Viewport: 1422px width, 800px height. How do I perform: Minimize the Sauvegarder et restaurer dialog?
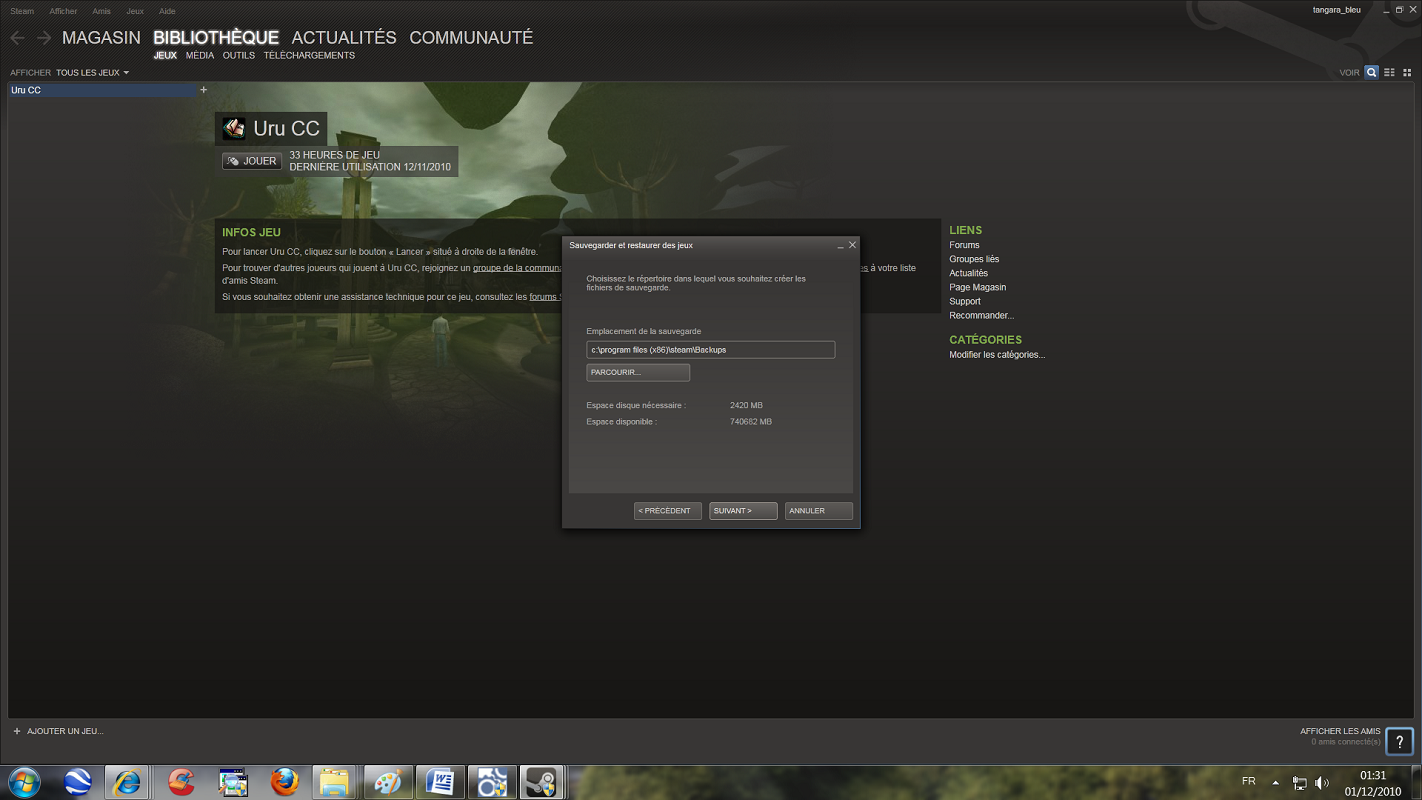(840, 245)
